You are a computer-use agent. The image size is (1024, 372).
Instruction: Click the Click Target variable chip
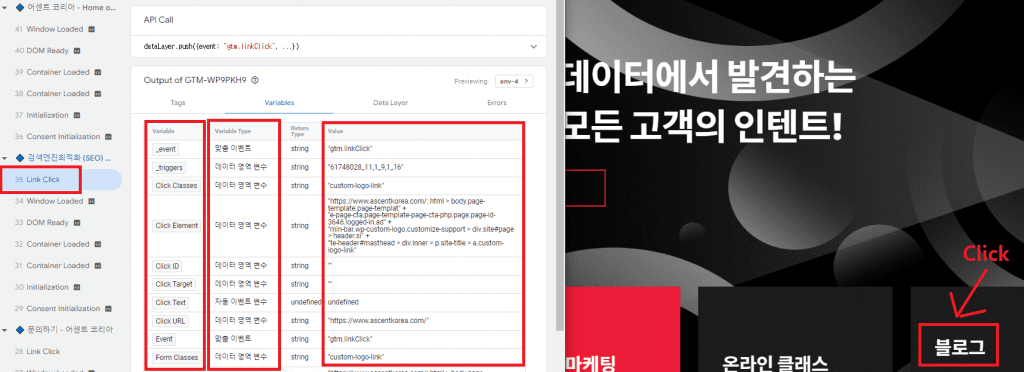pos(173,284)
